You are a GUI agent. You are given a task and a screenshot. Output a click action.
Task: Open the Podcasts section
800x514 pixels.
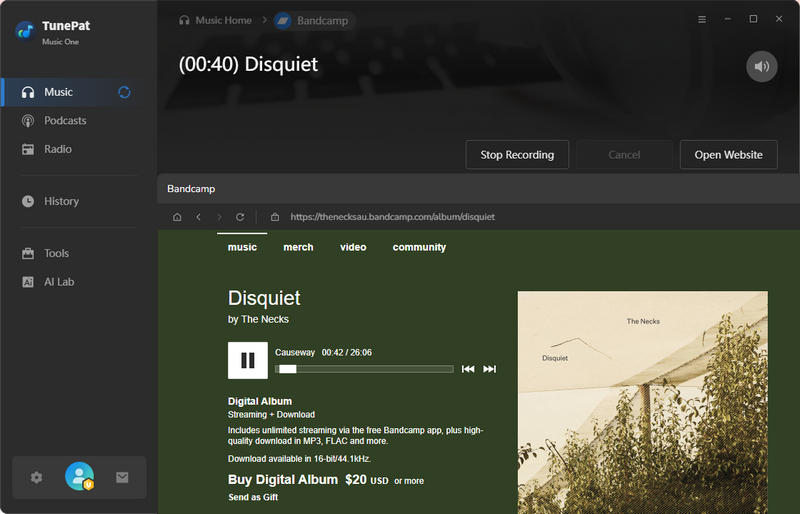pos(65,121)
